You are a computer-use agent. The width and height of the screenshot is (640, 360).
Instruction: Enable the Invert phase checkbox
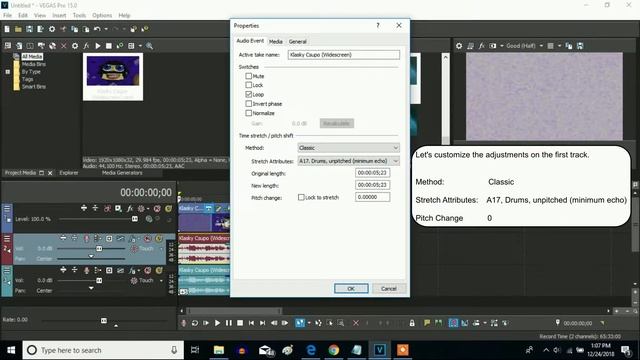click(x=249, y=104)
